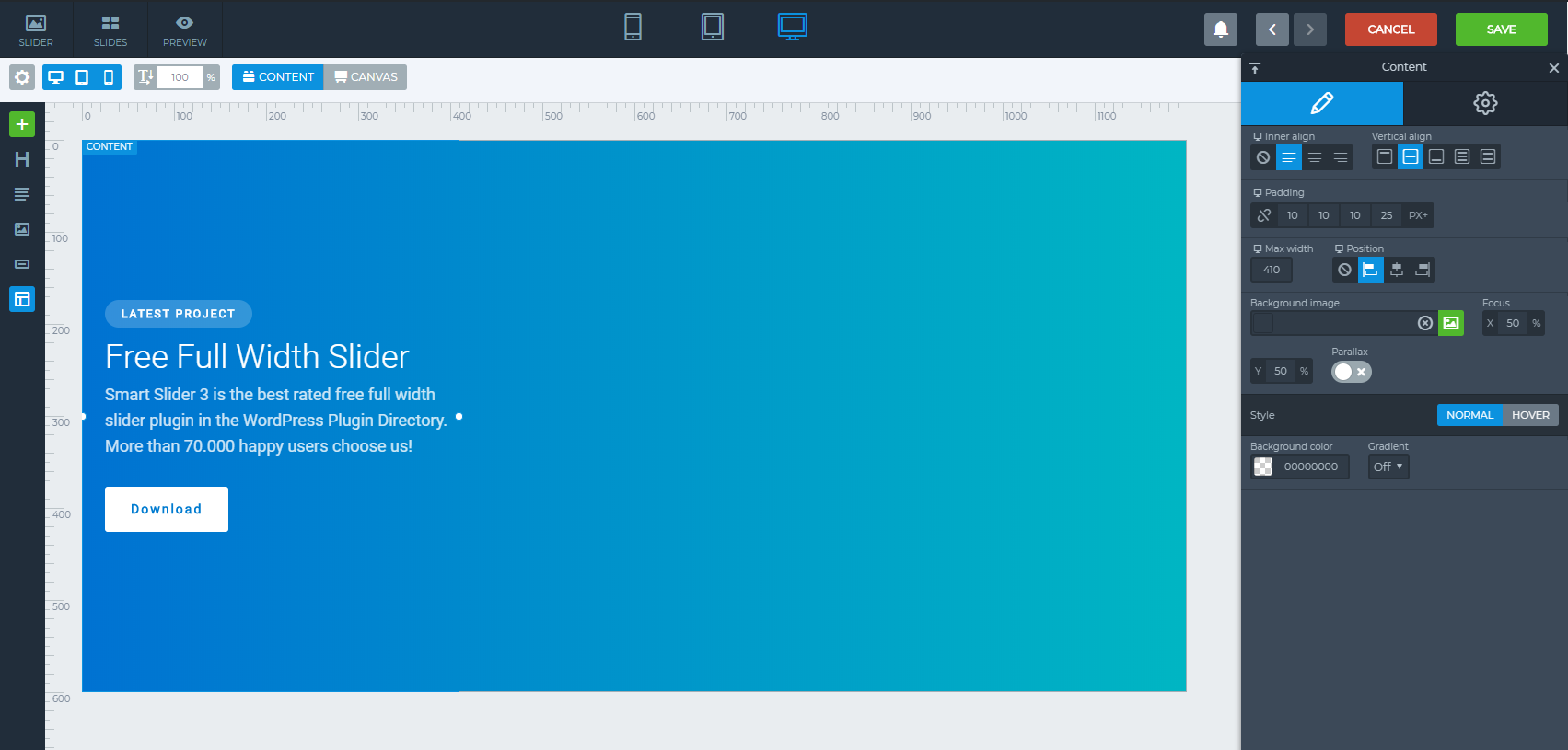Set Vertical align to bottom

pos(1436,156)
